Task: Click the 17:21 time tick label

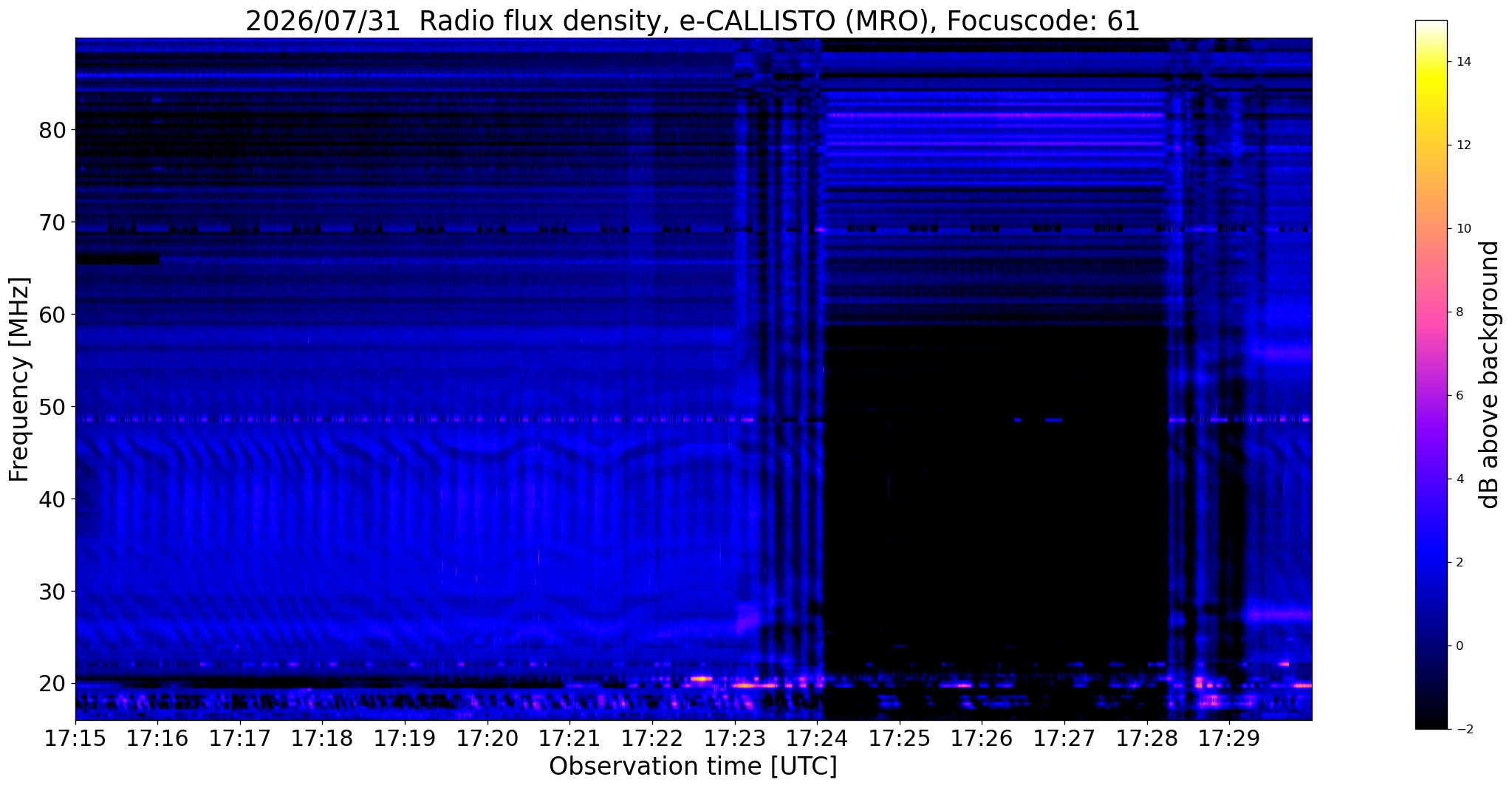Action: coord(569,739)
